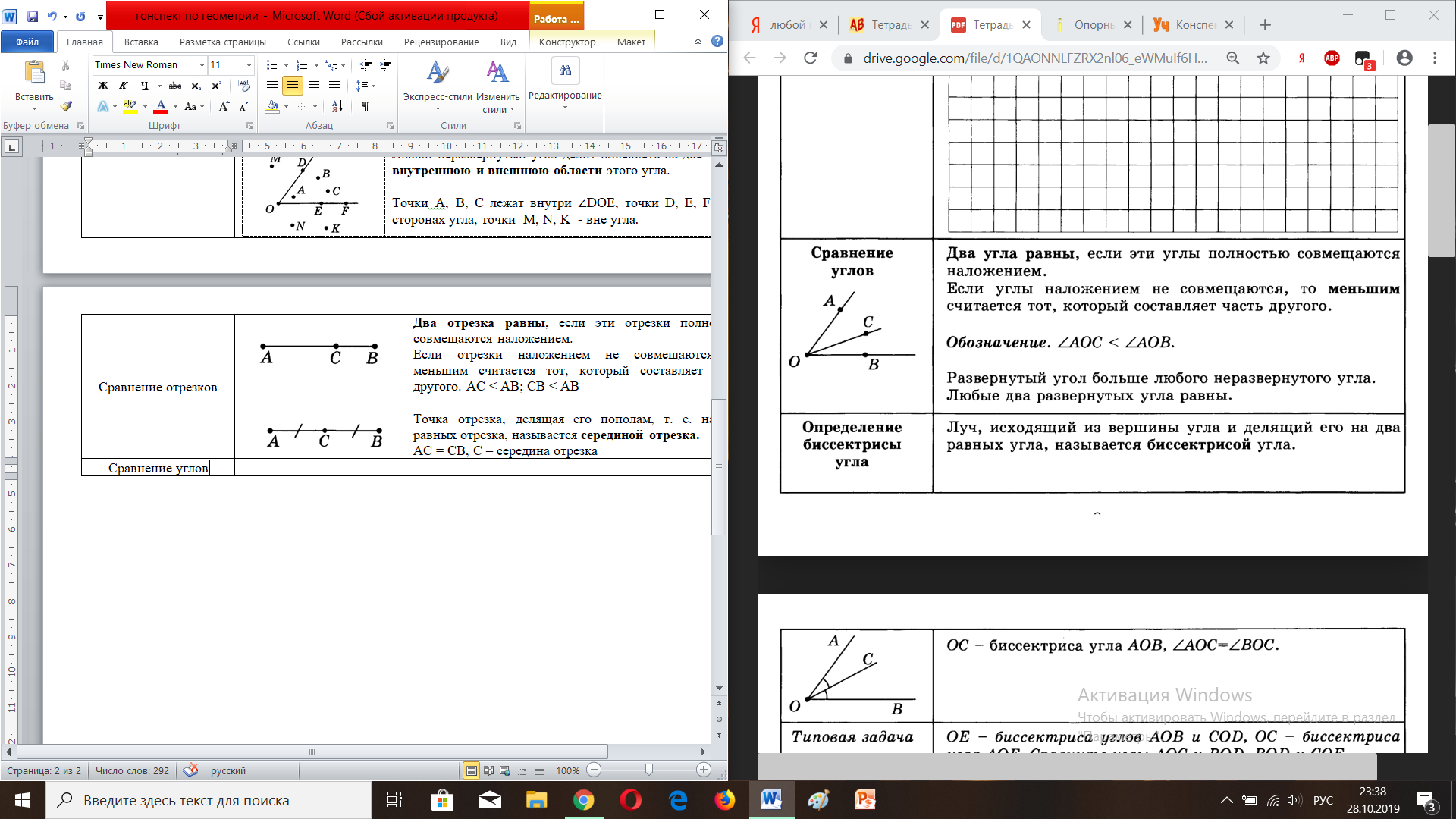Apply red font color
The height and width of the screenshot is (819, 1456).
[161, 106]
